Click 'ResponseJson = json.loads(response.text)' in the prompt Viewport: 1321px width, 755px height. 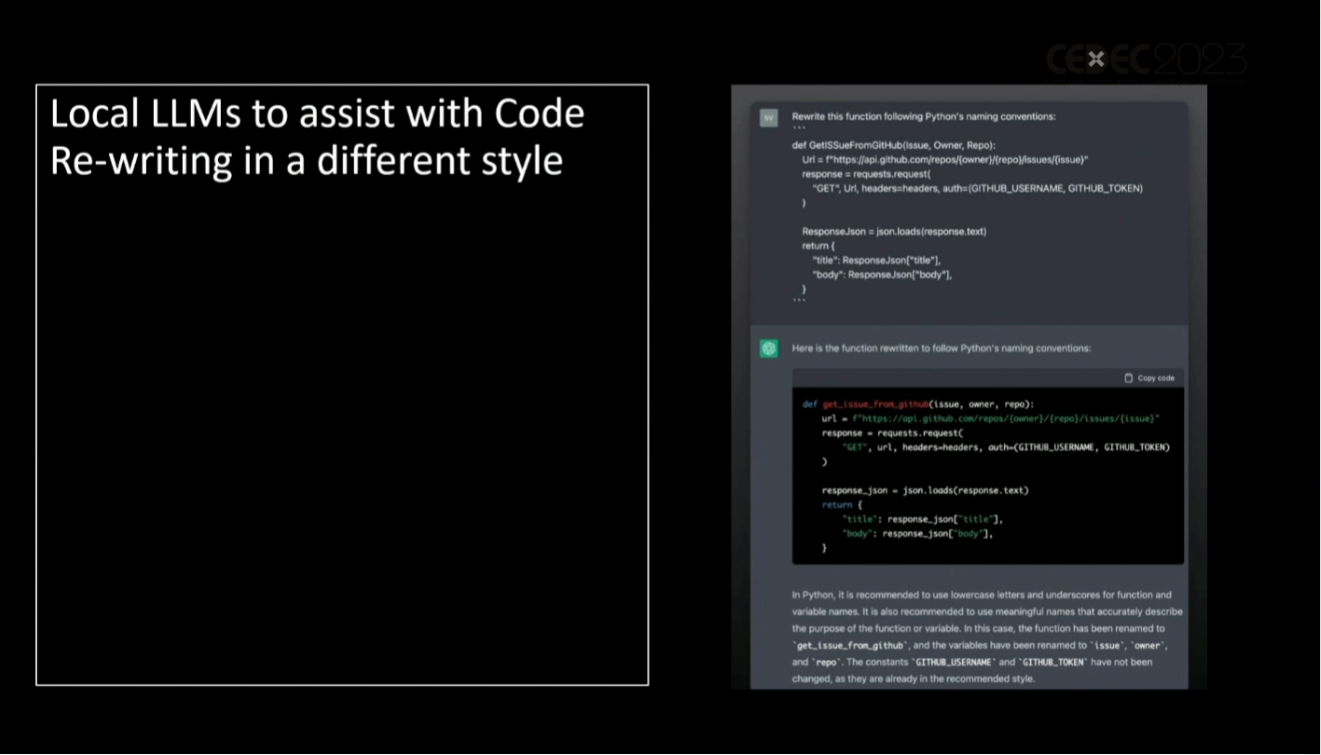[x=894, y=231]
